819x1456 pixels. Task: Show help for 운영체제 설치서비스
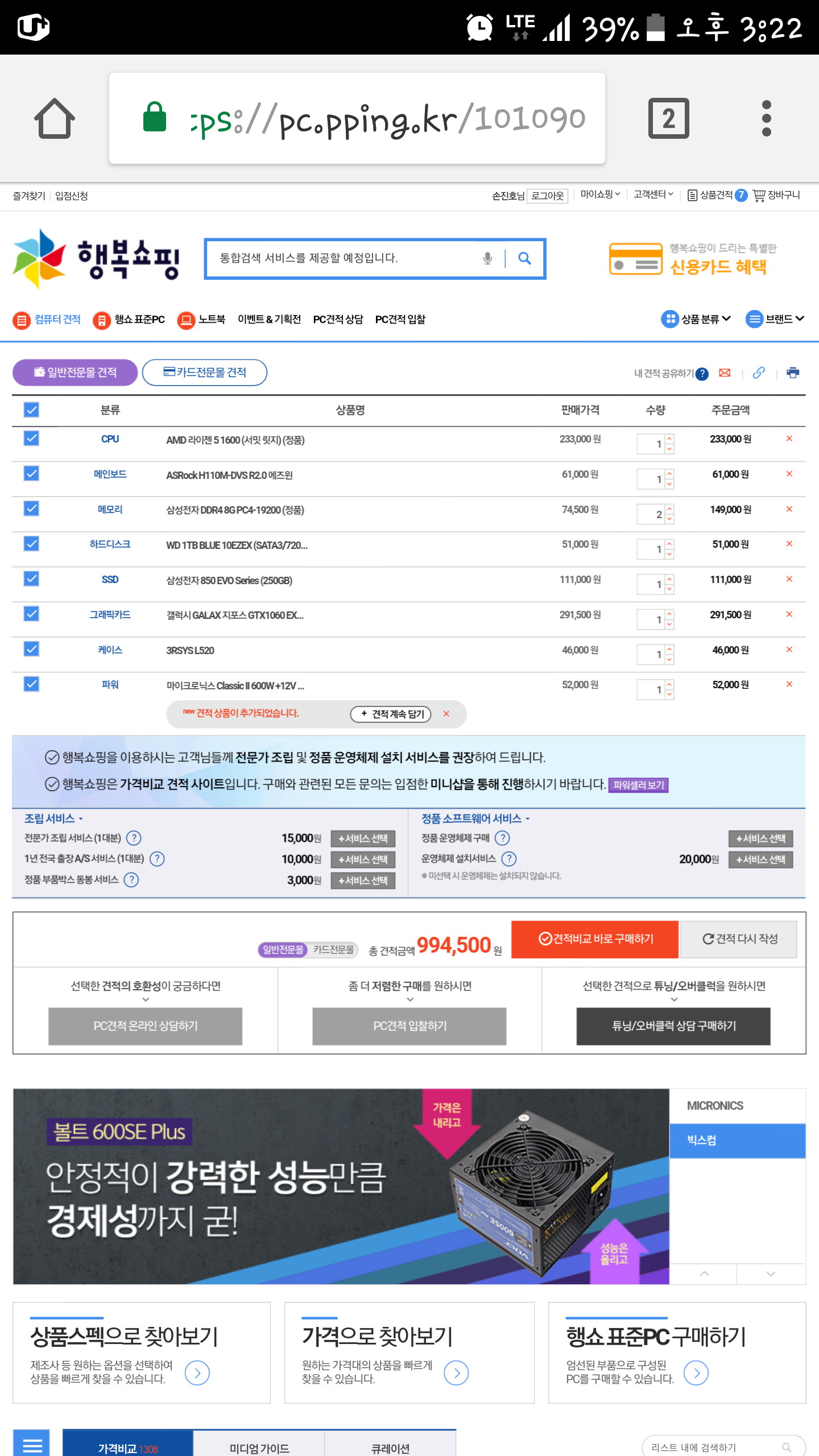[509, 859]
